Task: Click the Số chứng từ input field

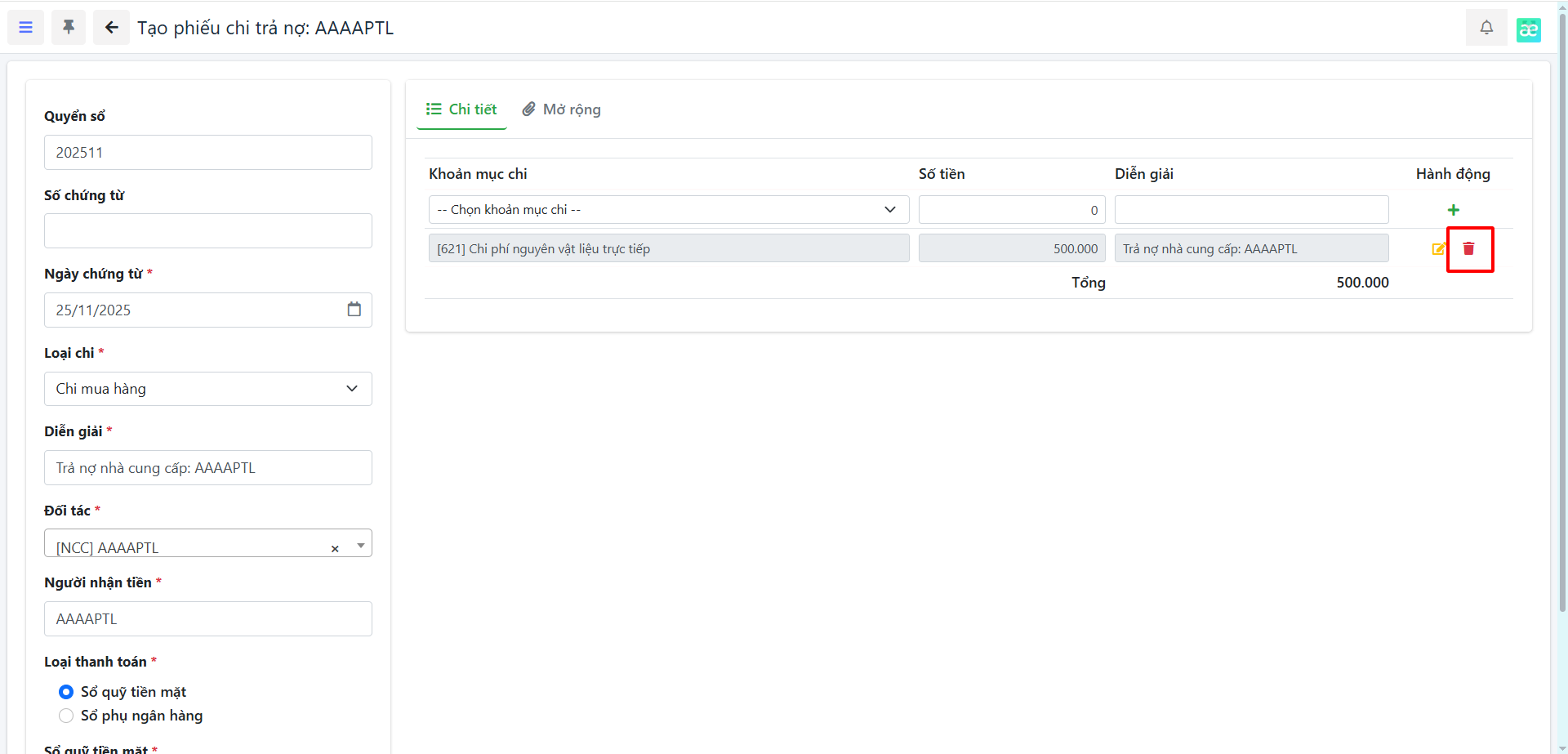Action: 207,231
